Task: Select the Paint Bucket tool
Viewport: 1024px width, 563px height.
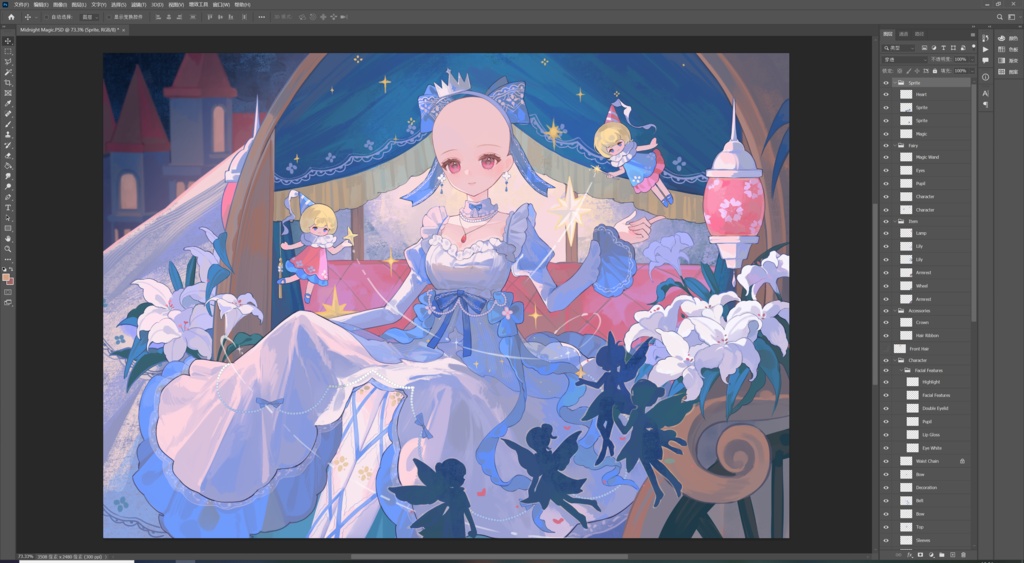Action: point(8,166)
